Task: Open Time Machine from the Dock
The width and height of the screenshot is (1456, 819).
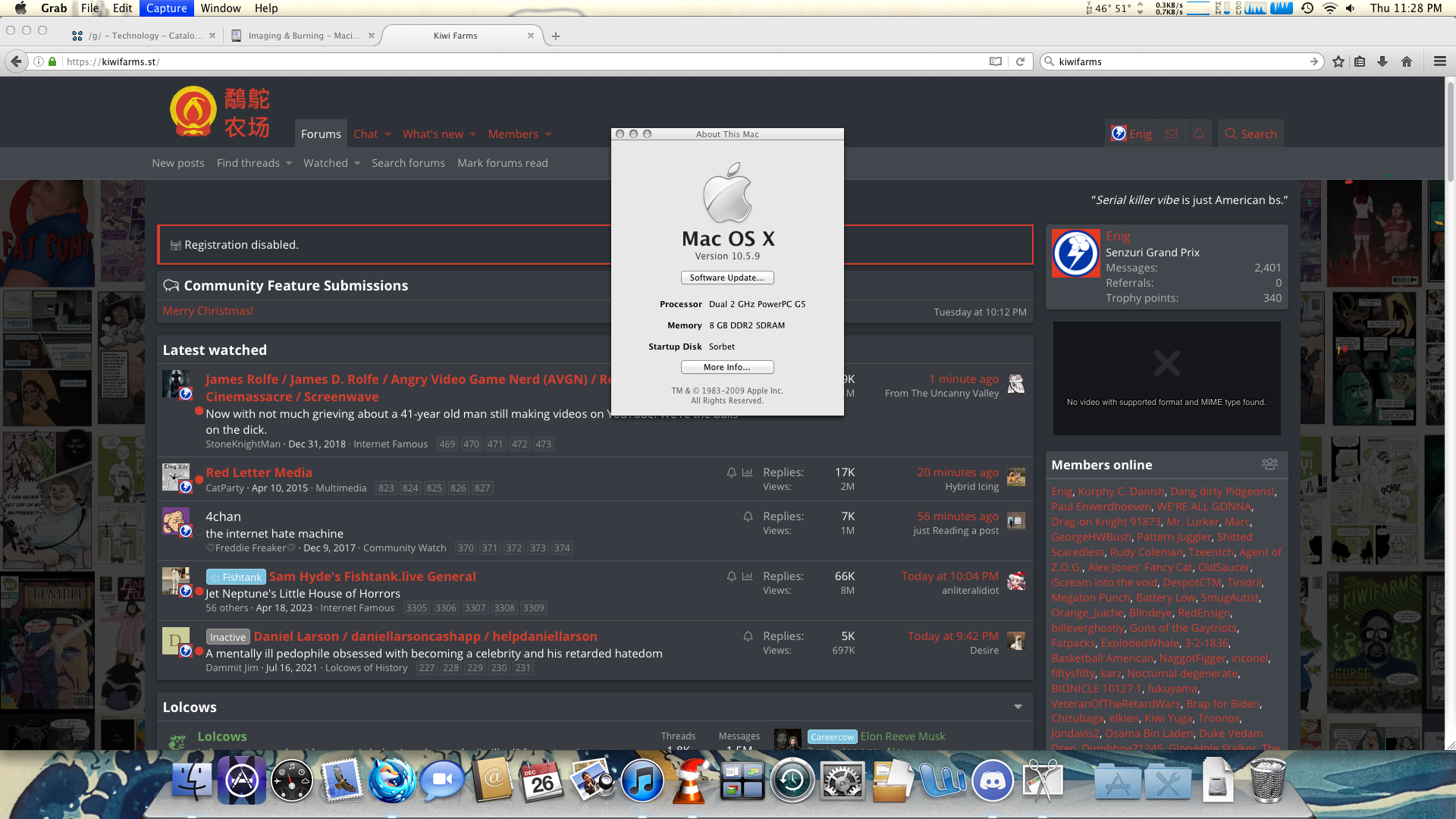Action: [x=792, y=781]
